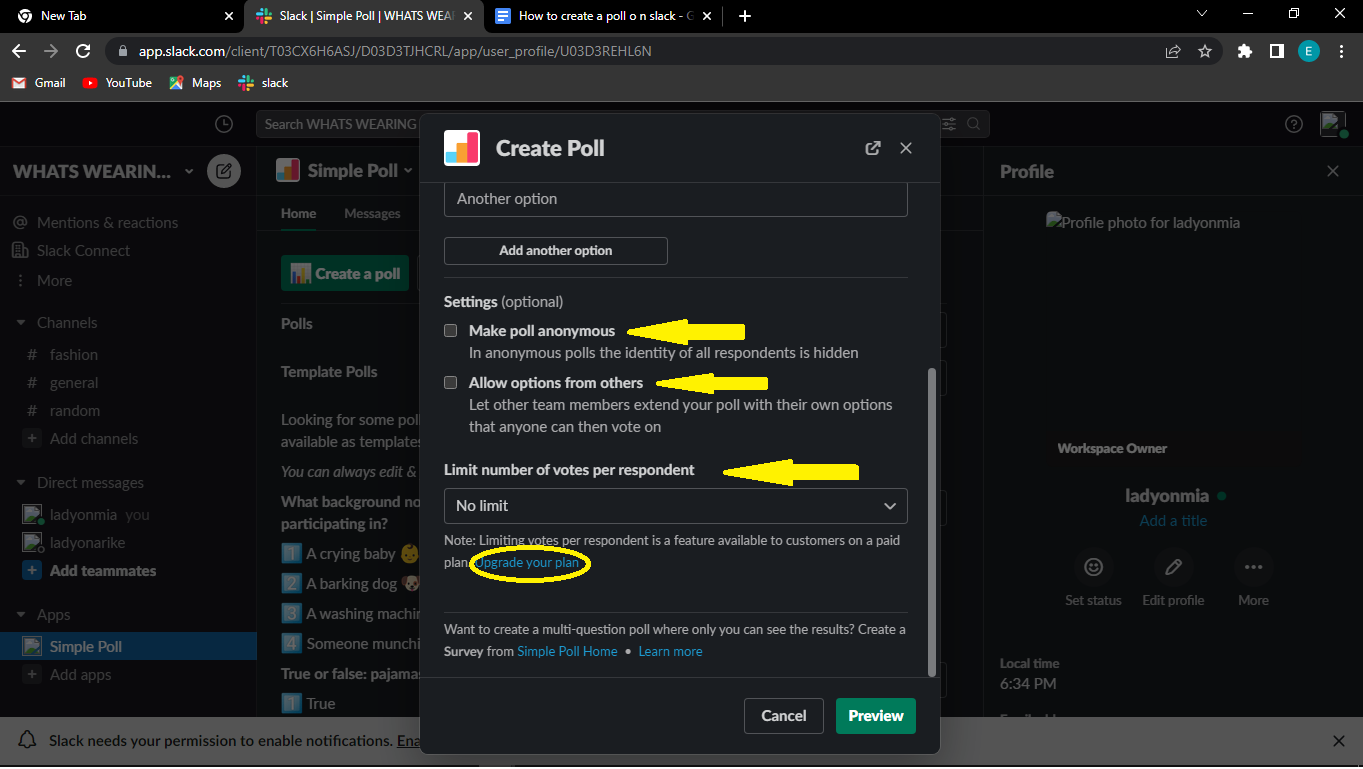Click the Set status smiley icon

coord(1093,567)
